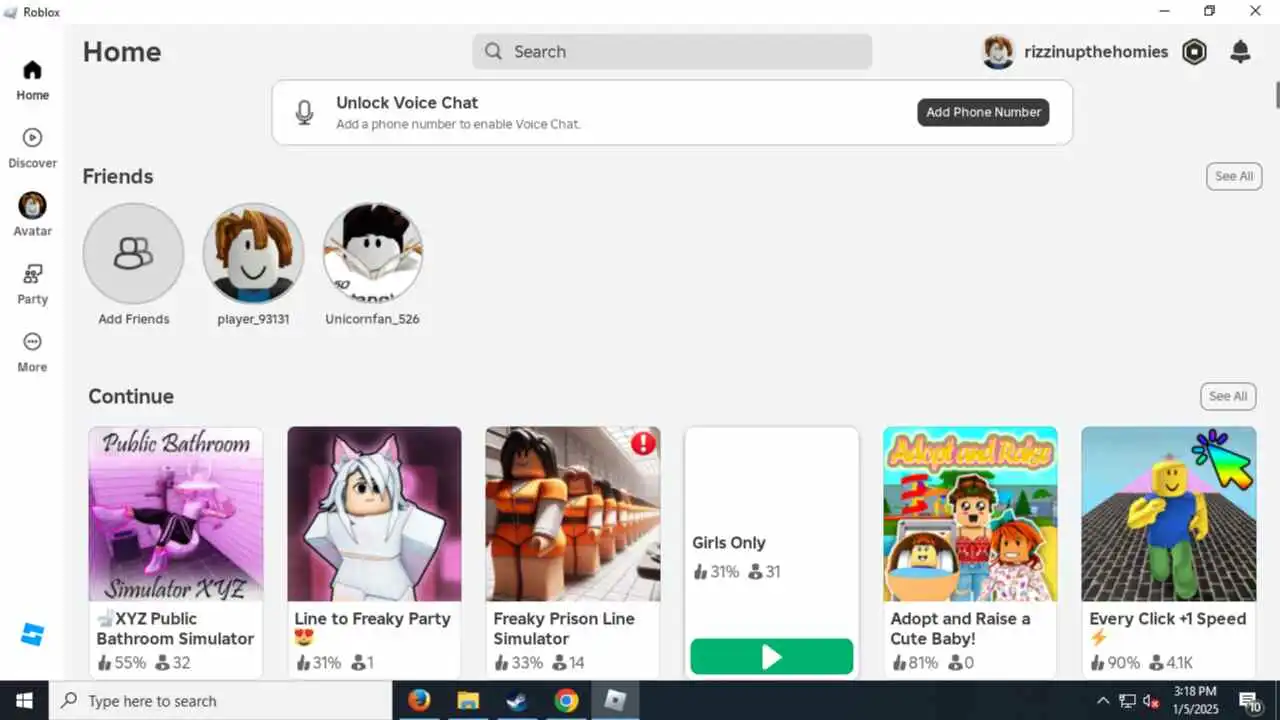
Task: Show hidden system tray icons
Action: click(x=1103, y=701)
